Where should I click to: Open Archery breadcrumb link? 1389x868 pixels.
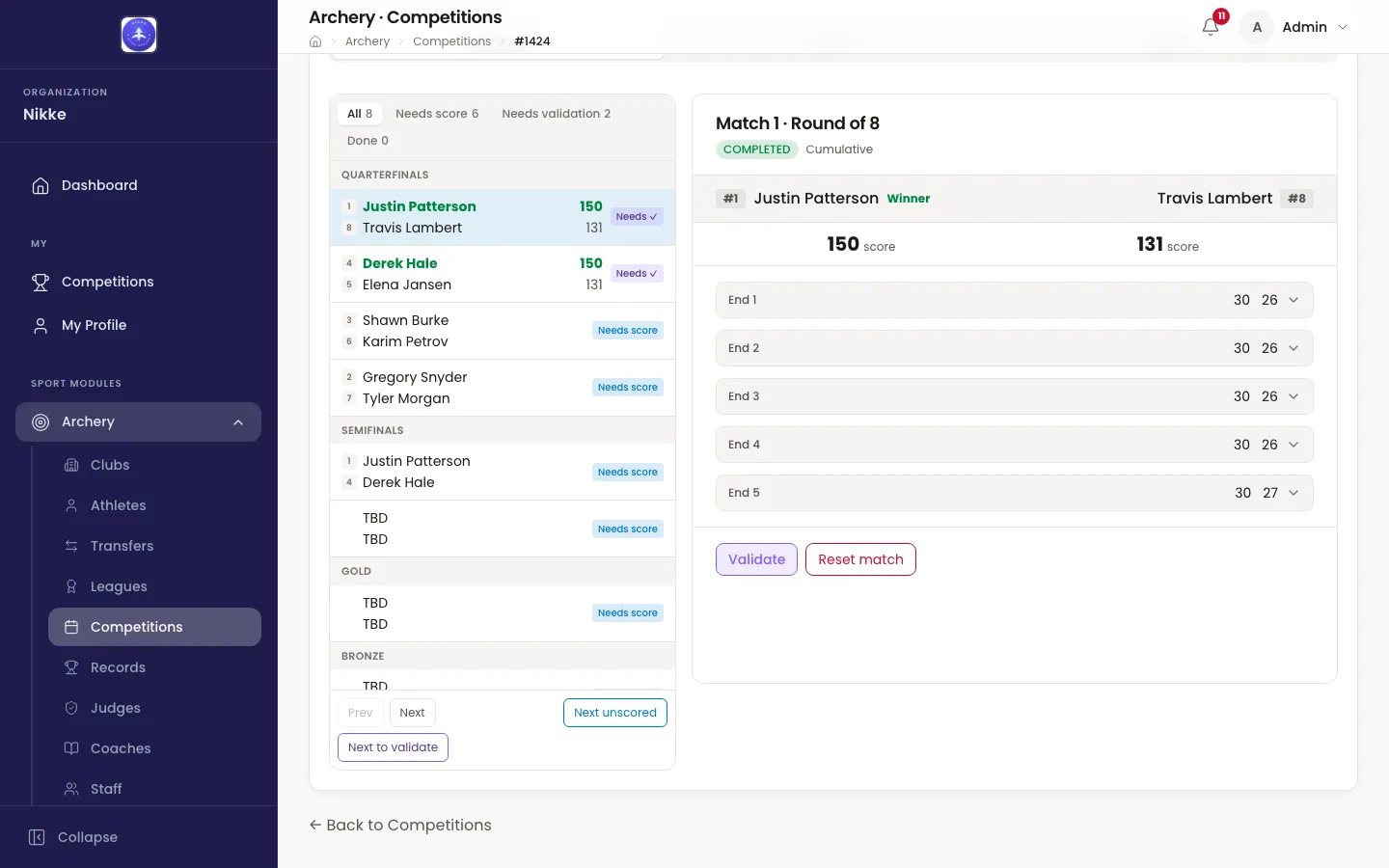pyautogui.click(x=368, y=41)
